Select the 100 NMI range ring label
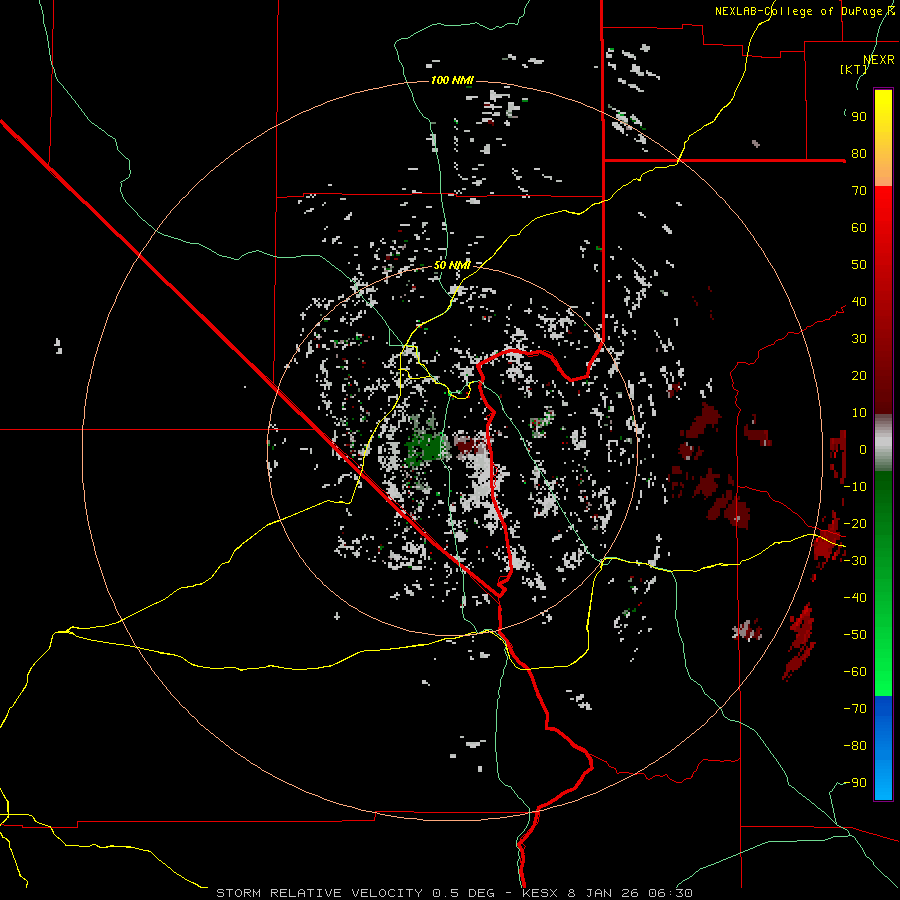Viewport: 900px width, 900px height. click(x=452, y=80)
